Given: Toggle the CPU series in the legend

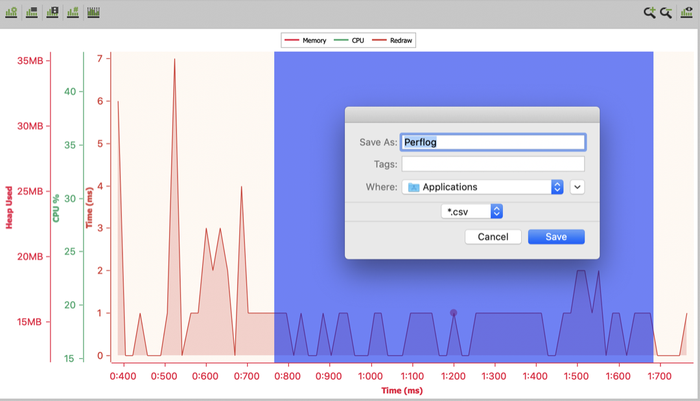Looking at the screenshot, I should 349,41.
